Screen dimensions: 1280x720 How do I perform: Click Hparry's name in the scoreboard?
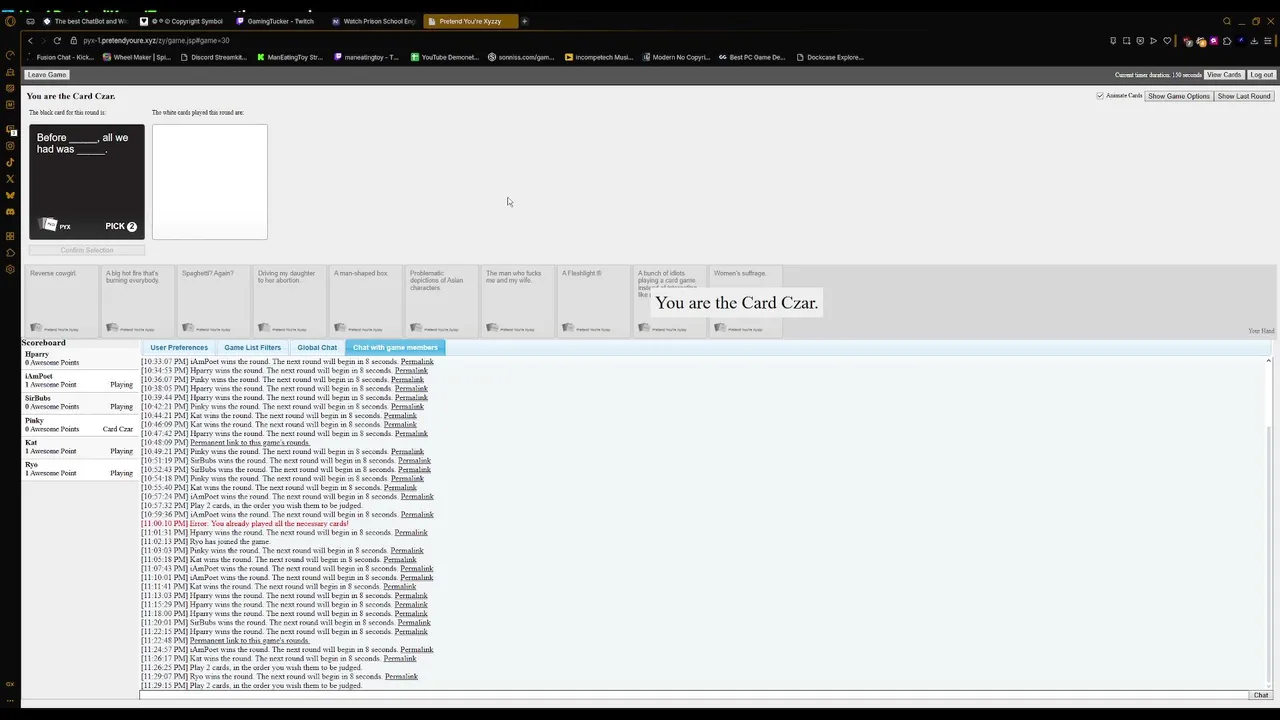[37, 354]
